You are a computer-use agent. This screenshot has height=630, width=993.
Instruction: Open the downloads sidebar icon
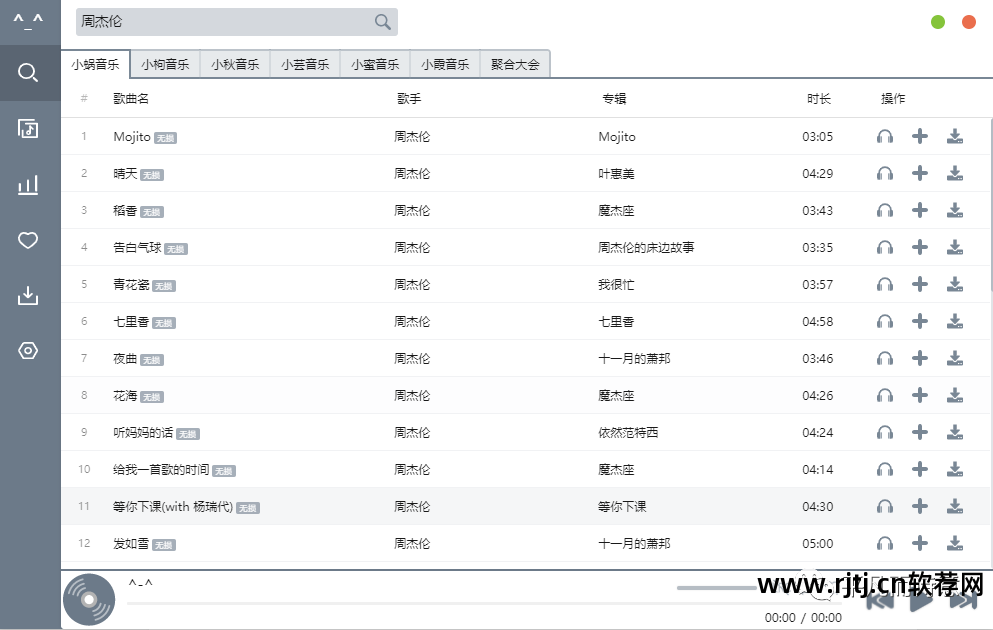pyautogui.click(x=28, y=295)
